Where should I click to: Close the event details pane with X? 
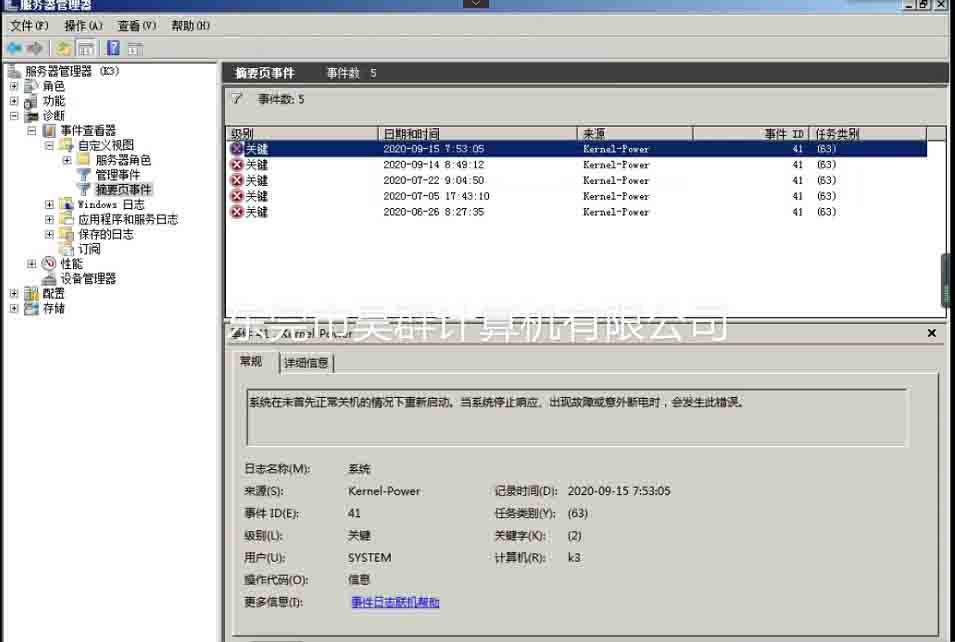pyautogui.click(x=932, y=333)
